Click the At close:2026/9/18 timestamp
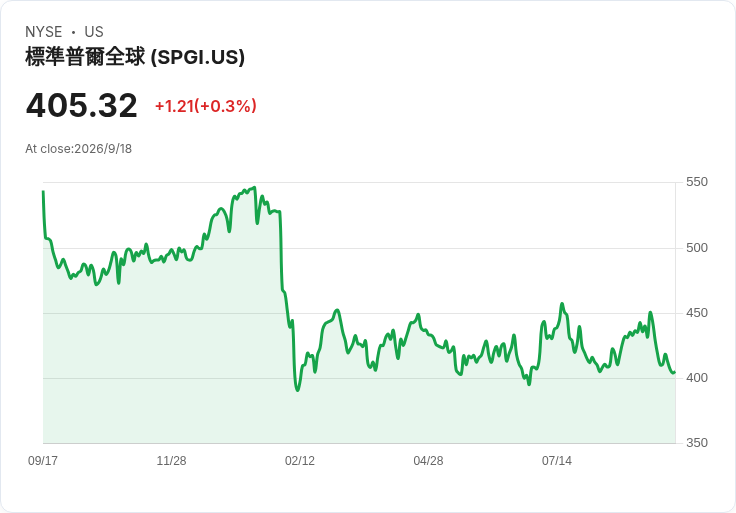The width and height of the screenshot is (736, 513). pyautogui.click(x=78, y=149)
